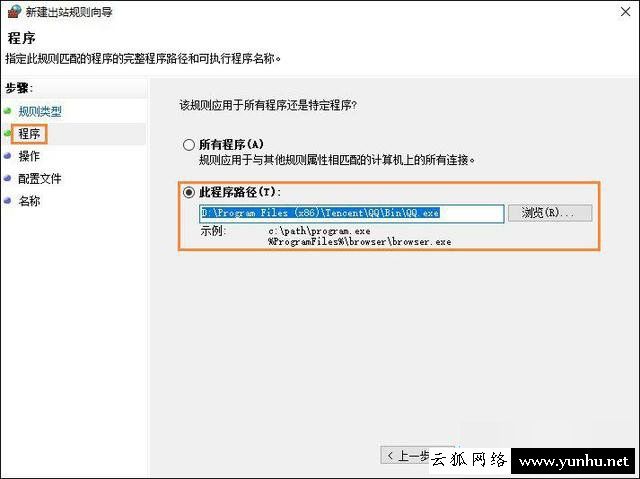640x479 pixels.
Task: Click the green bullet beside 规则类型
Action: coord(7,111)
